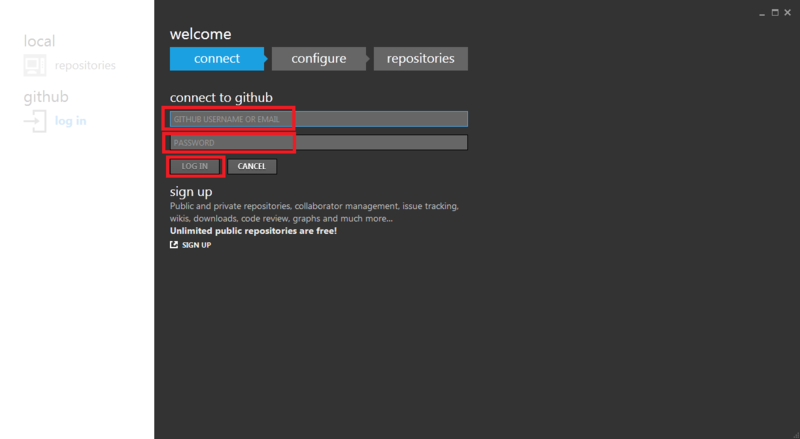Click the 'github' sidebar heading
This screenshot has height=439, width=800.
[x=46, y=97]
